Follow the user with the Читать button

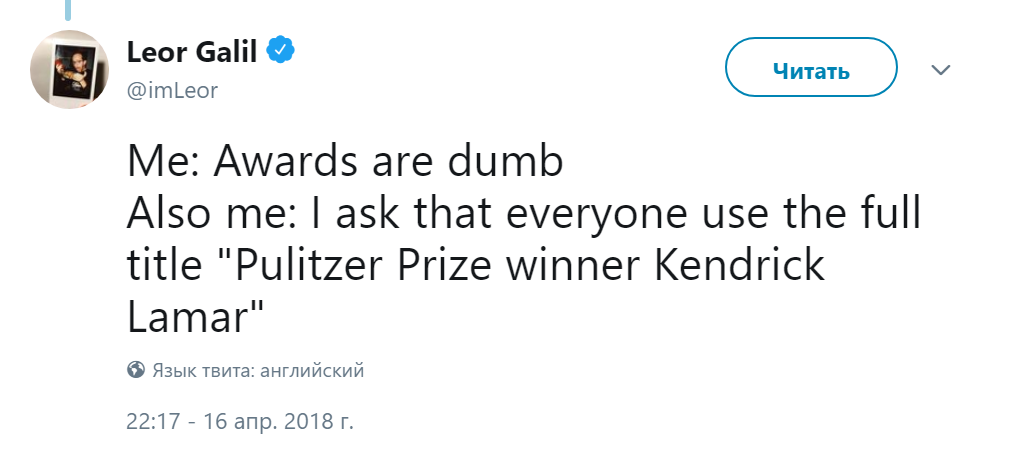tap(811, 68)
